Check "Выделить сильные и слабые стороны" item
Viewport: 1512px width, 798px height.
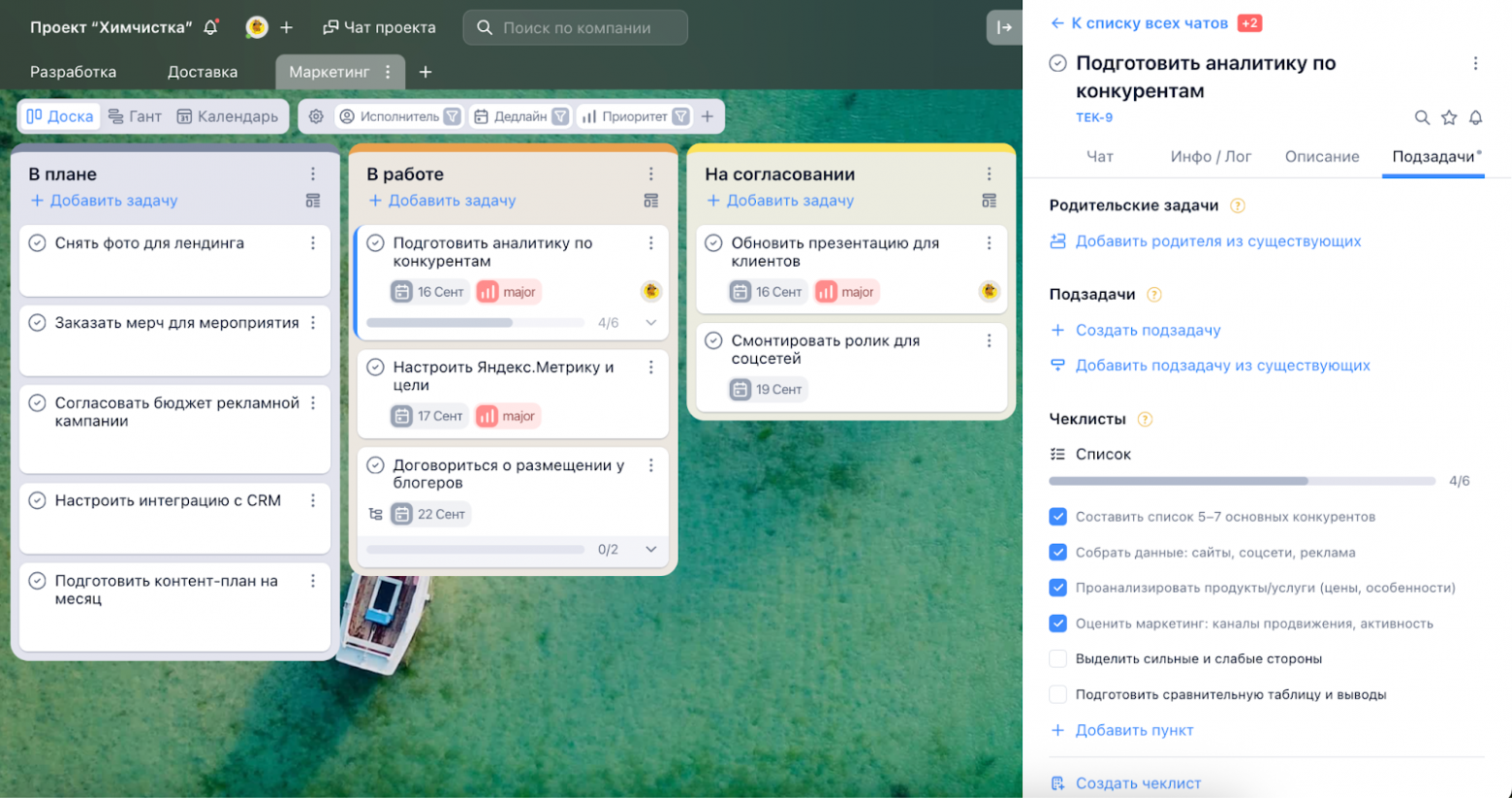pos(1058,658)
